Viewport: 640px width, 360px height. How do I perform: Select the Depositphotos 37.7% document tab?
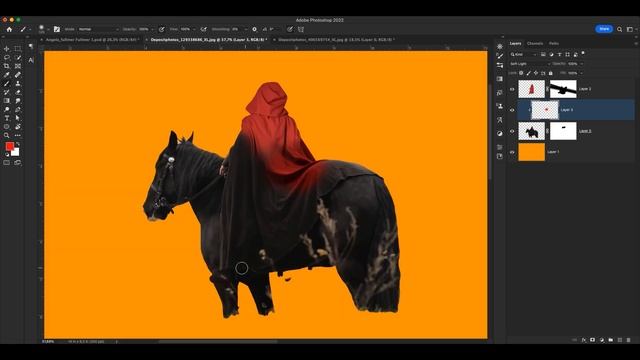pos(209,40)
